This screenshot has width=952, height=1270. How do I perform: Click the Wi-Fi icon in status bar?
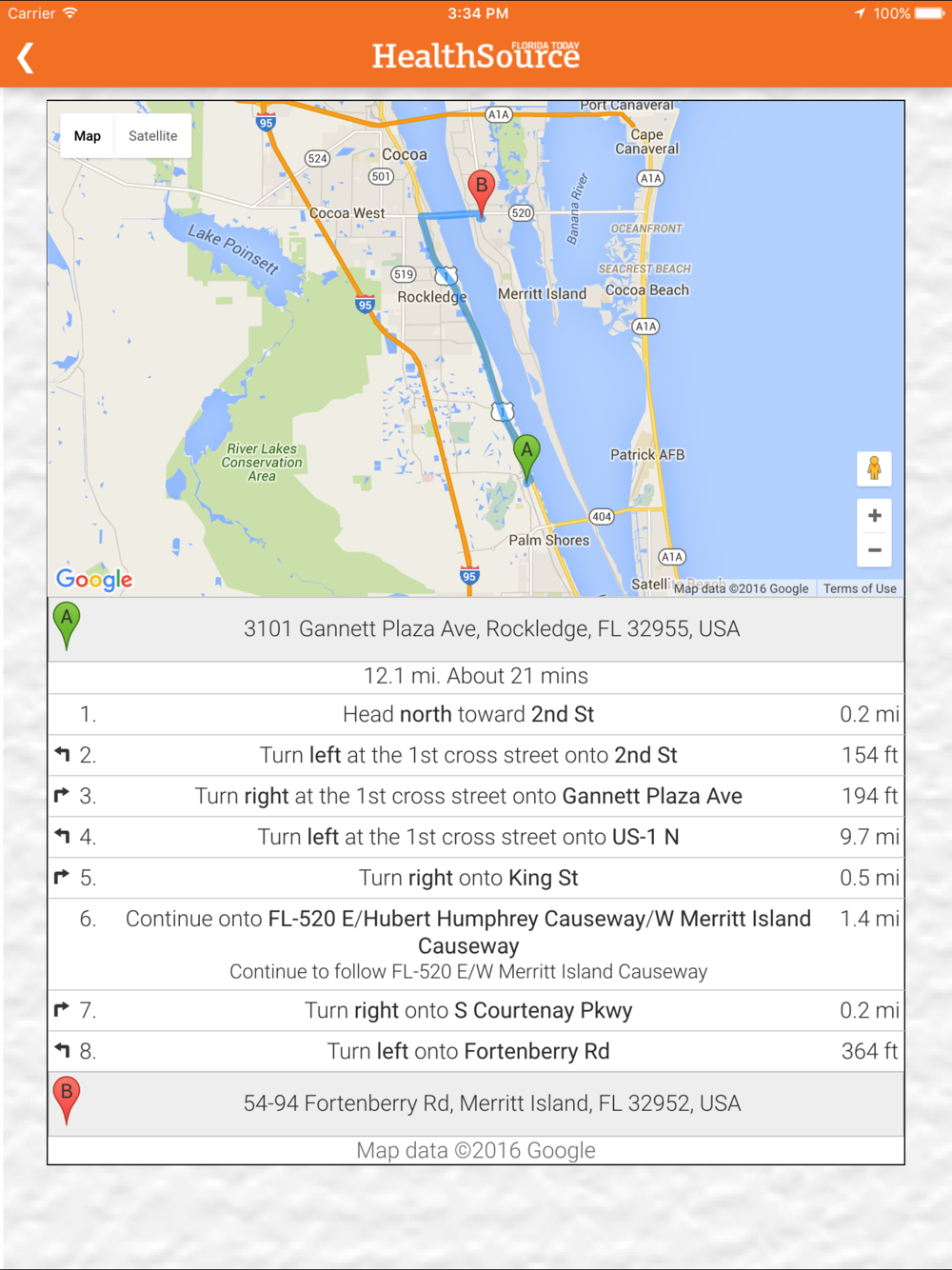click(x=70, y=13)
